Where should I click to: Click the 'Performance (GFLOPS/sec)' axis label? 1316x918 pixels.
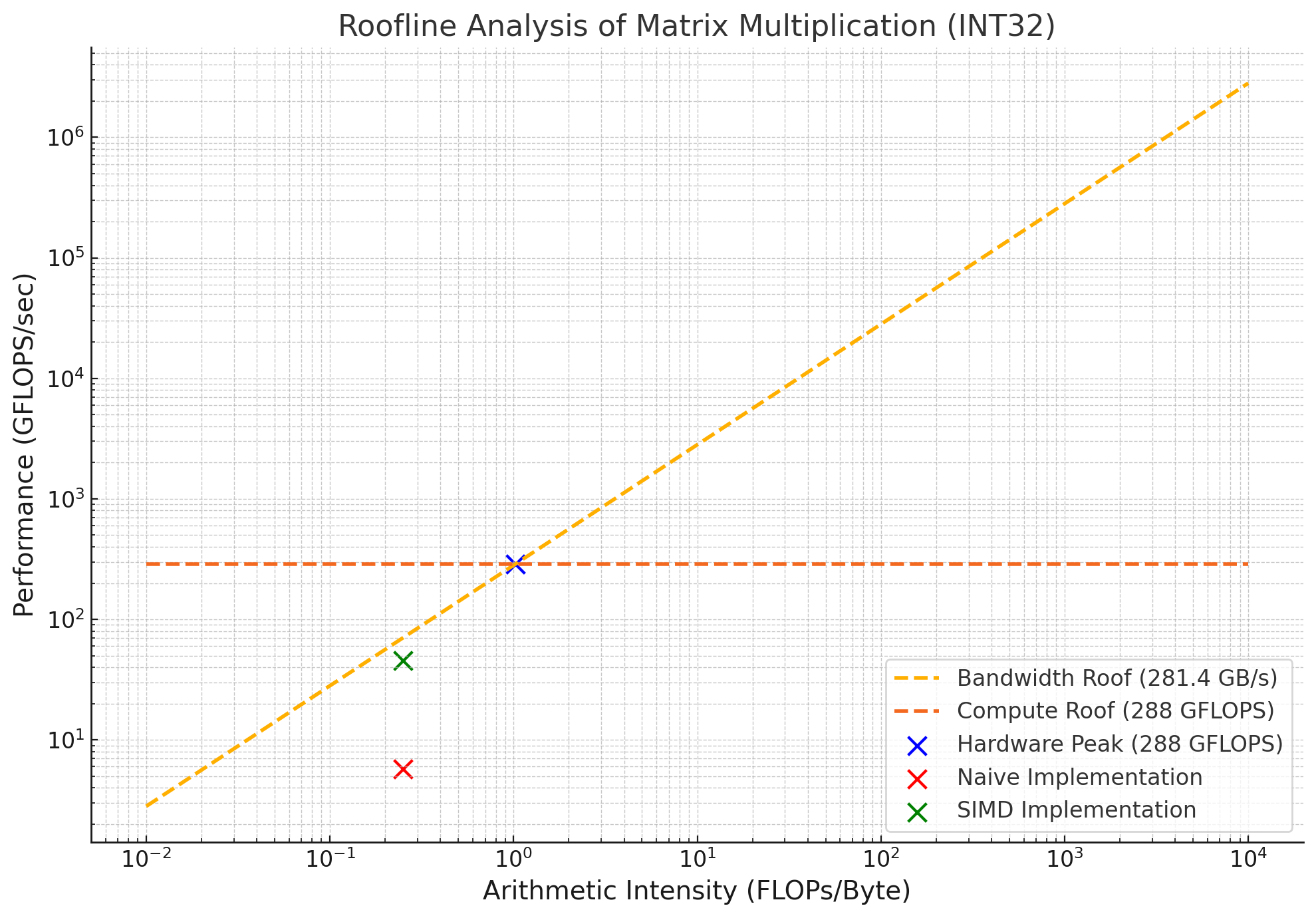coord(24,445)
